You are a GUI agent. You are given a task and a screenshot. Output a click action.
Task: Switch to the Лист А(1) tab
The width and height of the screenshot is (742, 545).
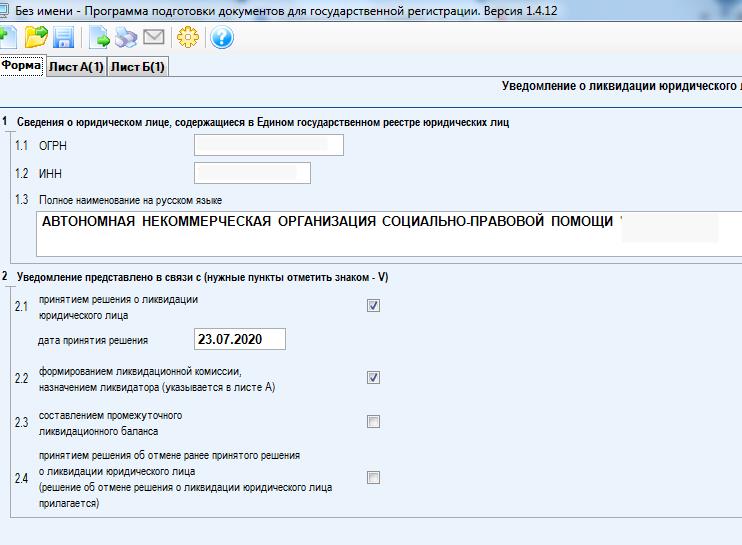pyautogui.click(x=77, y=67)
